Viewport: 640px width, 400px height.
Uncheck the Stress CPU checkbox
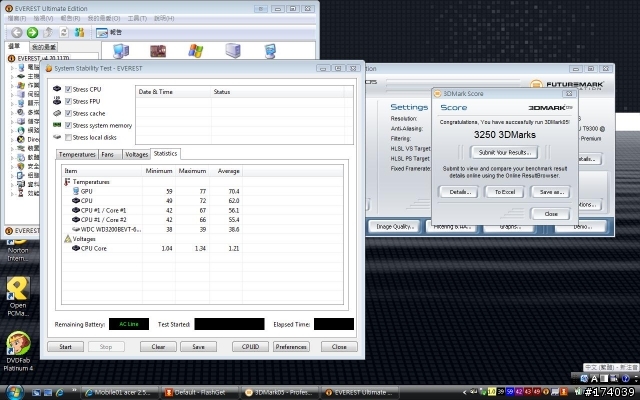[x=68, y=89]
